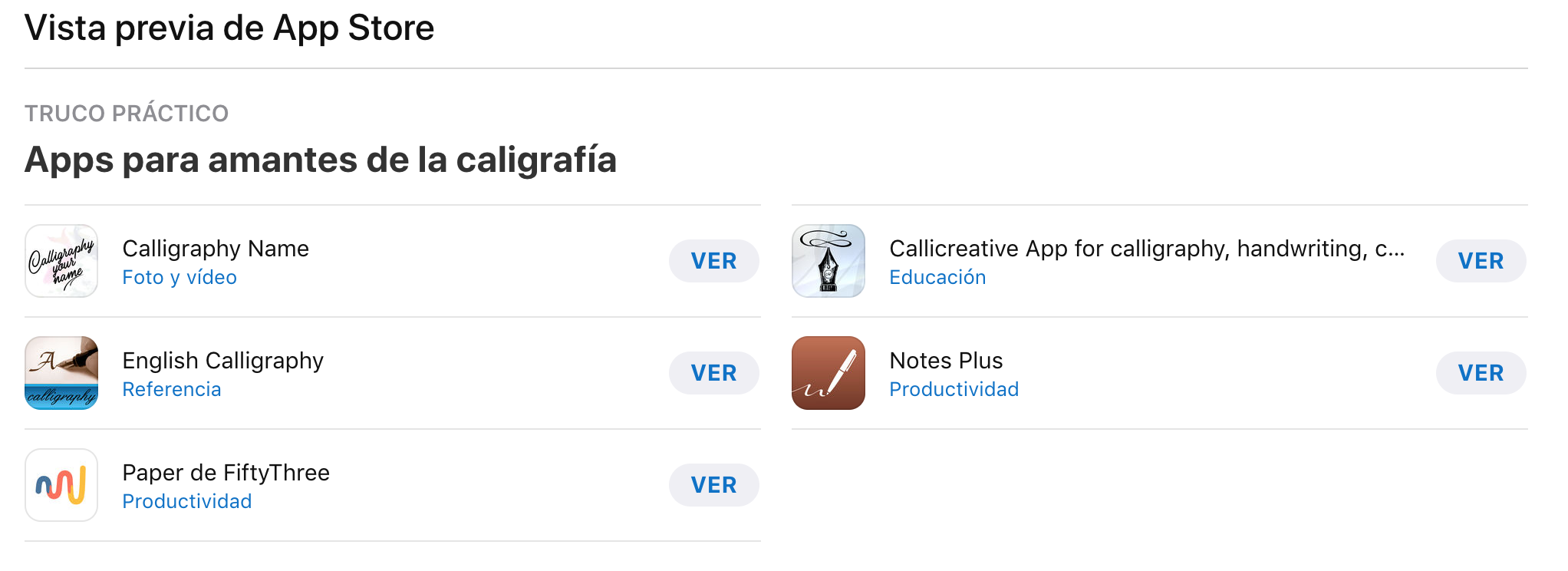Click the Paper de FiftyThree title

[x=226, y=473]
